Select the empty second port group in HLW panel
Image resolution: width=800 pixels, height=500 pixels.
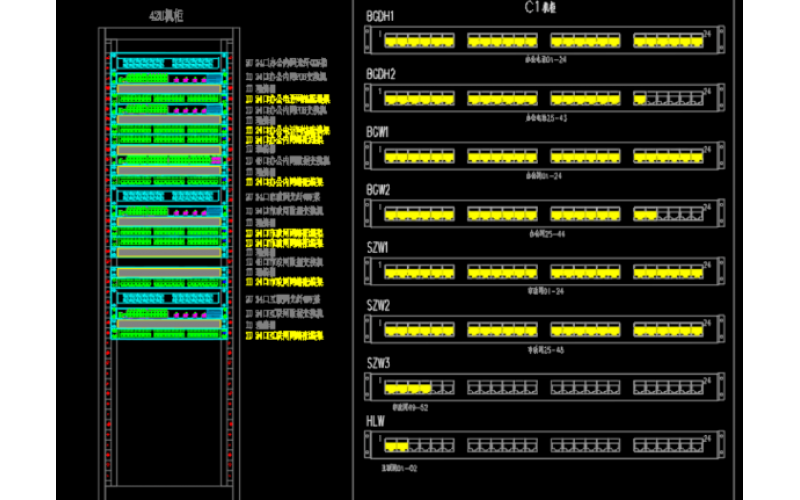pos(502,444)
